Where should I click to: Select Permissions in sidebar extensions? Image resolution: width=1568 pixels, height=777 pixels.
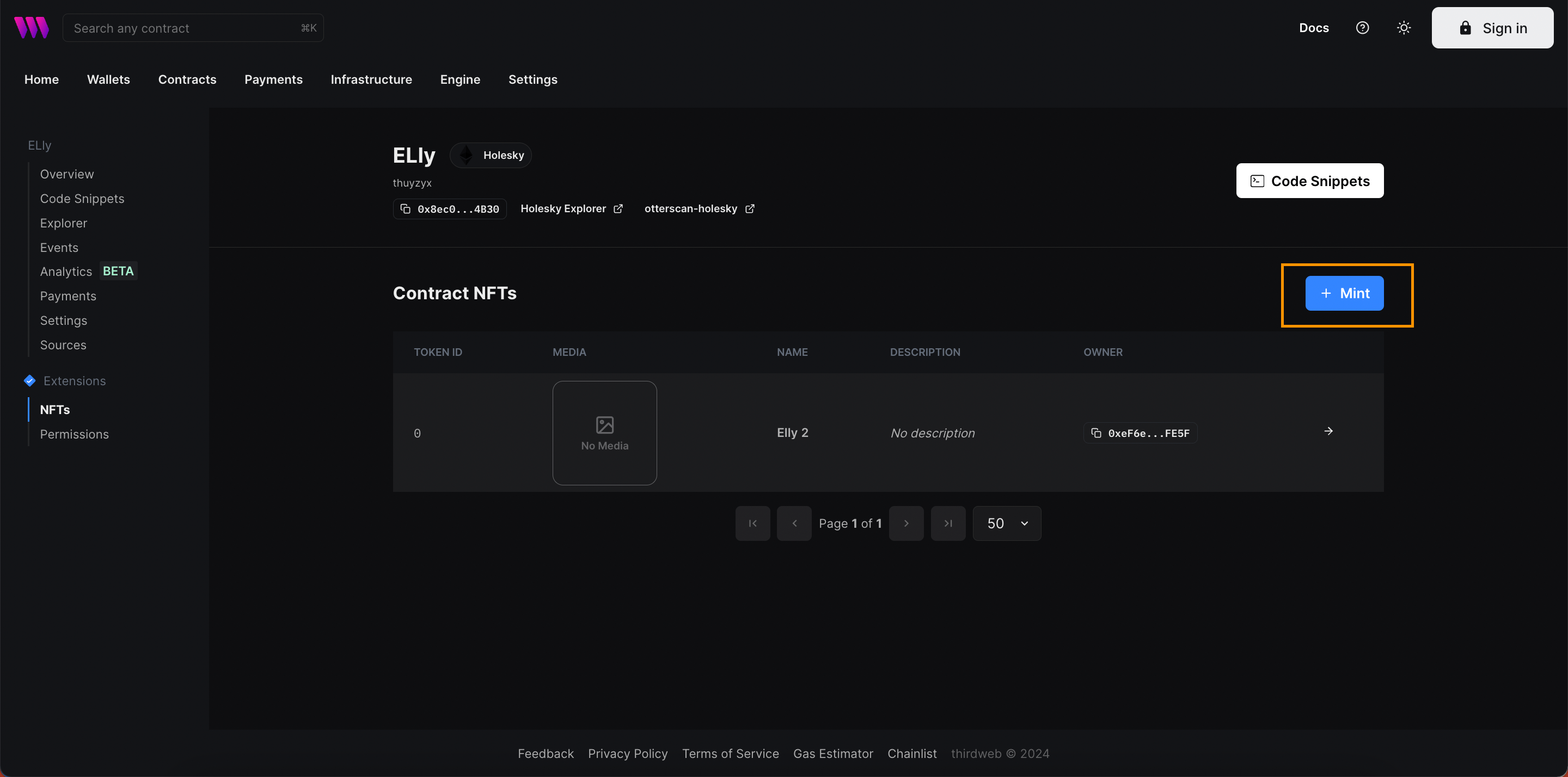click(x=74, y=434)
